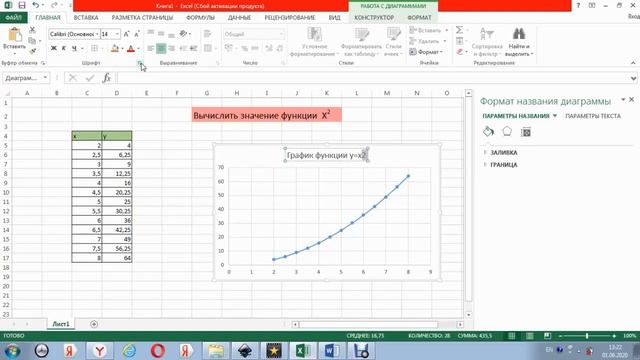Open Opera browser from the taskbar
The image size is (640, 360).
[158, 351]
